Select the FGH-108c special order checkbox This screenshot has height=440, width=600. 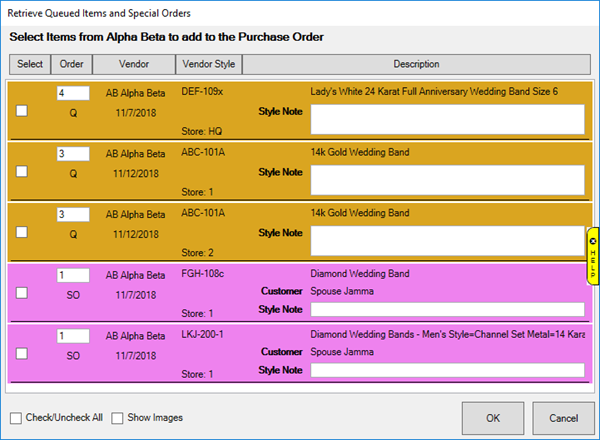pos(23,292)
